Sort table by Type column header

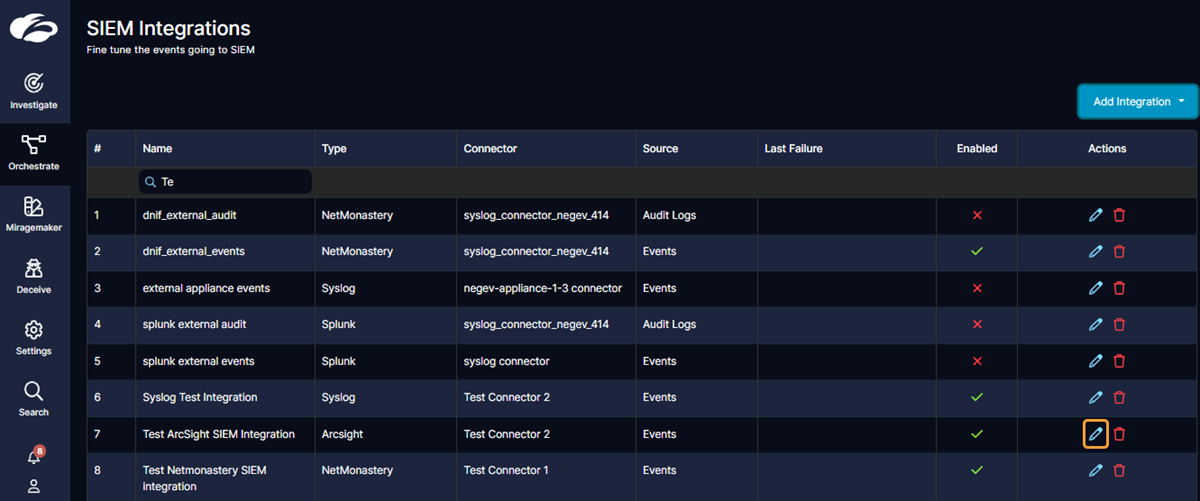click(x=334, y=148)
